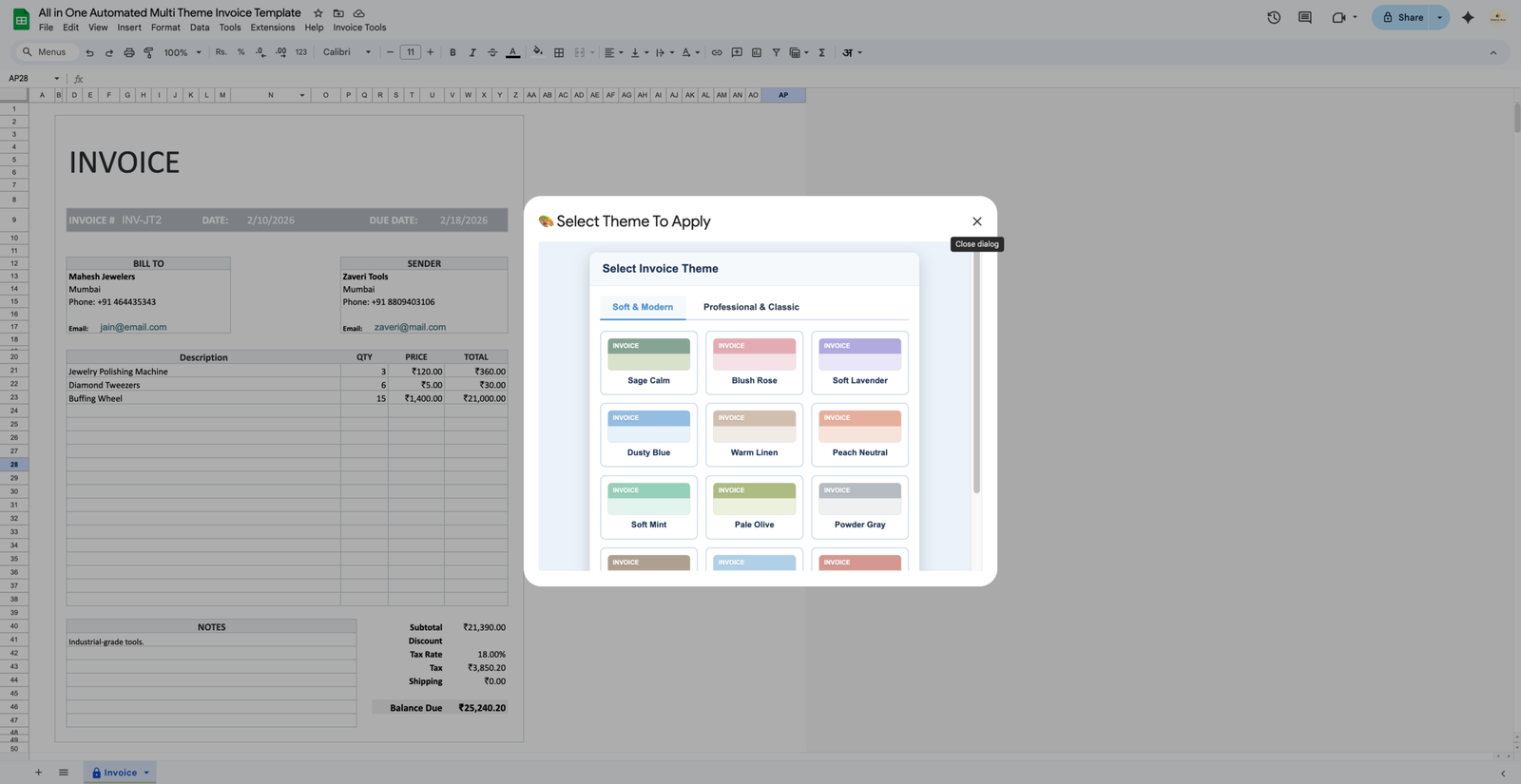The image size is (1521, 784).
Task: Click the Meet video call icon
Action: (x=1339, y=17)
